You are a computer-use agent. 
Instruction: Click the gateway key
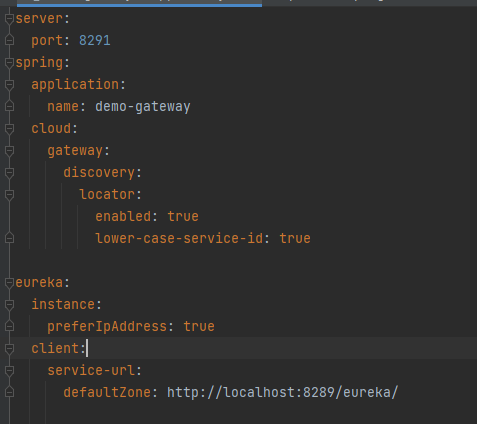pyautogui.click(x=75, y=151)
